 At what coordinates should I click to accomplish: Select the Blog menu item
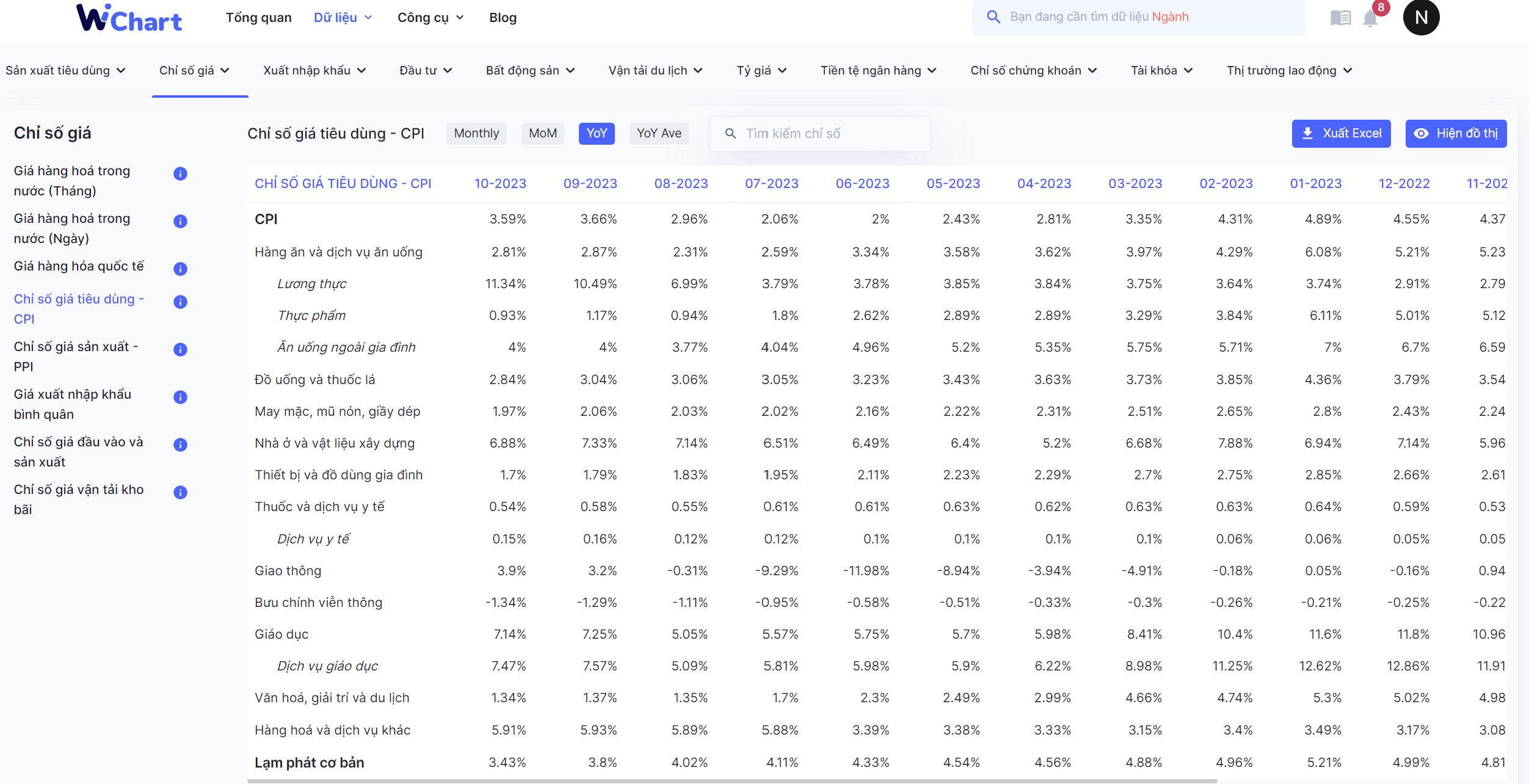pyautogui.click(x=503, y=17)
